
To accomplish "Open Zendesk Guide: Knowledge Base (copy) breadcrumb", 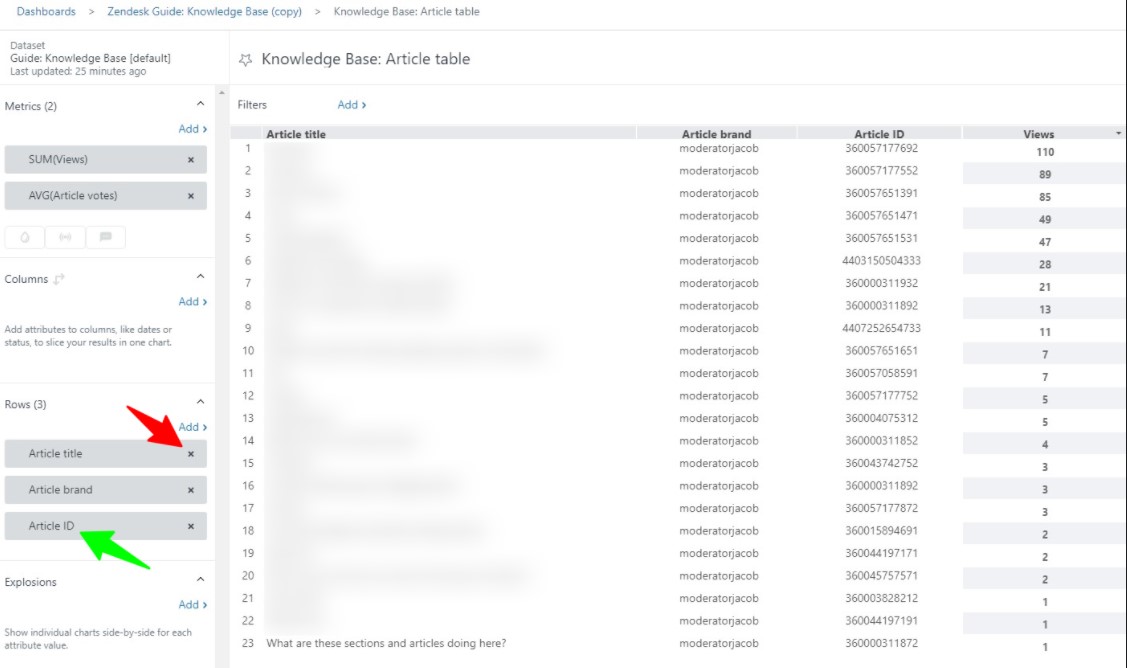I will coord(203,12).
